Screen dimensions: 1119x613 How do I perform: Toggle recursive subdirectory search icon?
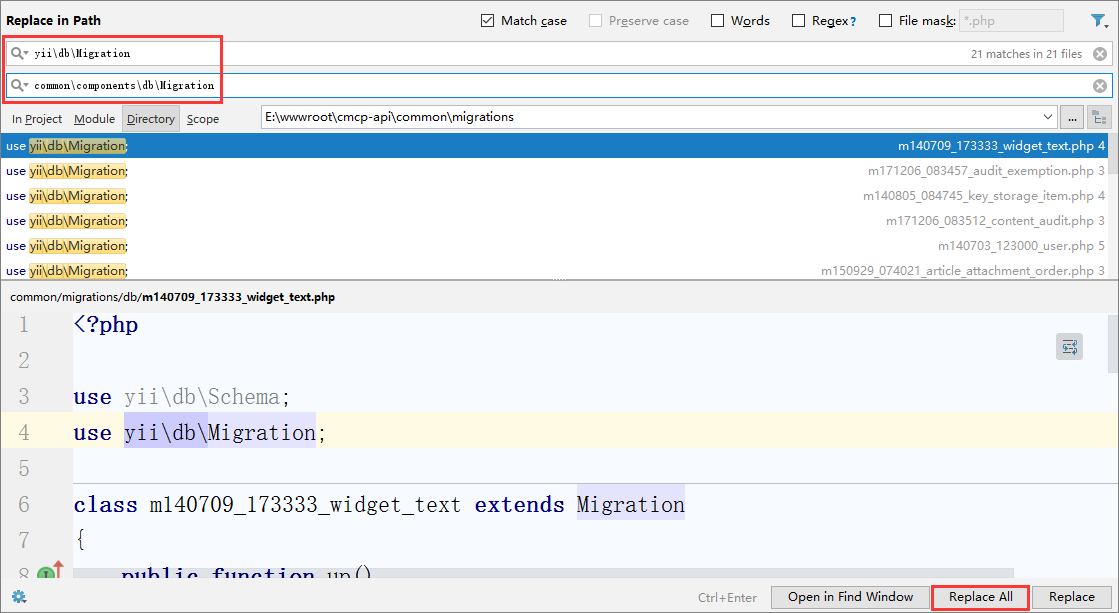click(1100, 118)
